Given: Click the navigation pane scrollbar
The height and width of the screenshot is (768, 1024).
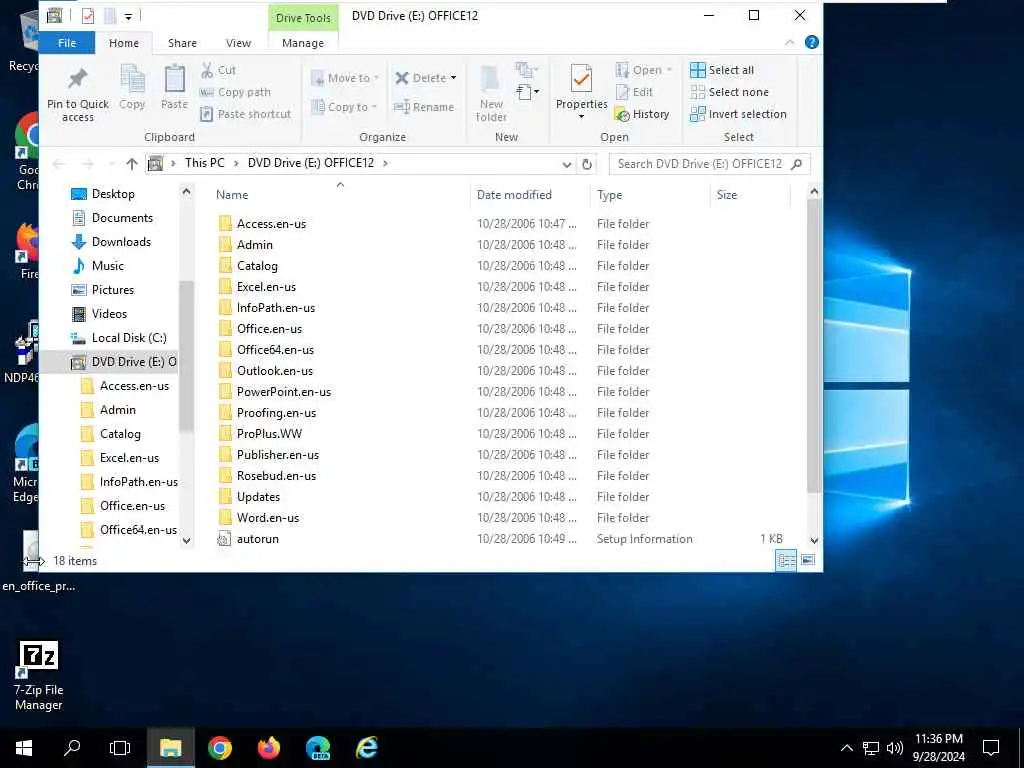Looking at the screenshot, I should (x=186, y=356).
